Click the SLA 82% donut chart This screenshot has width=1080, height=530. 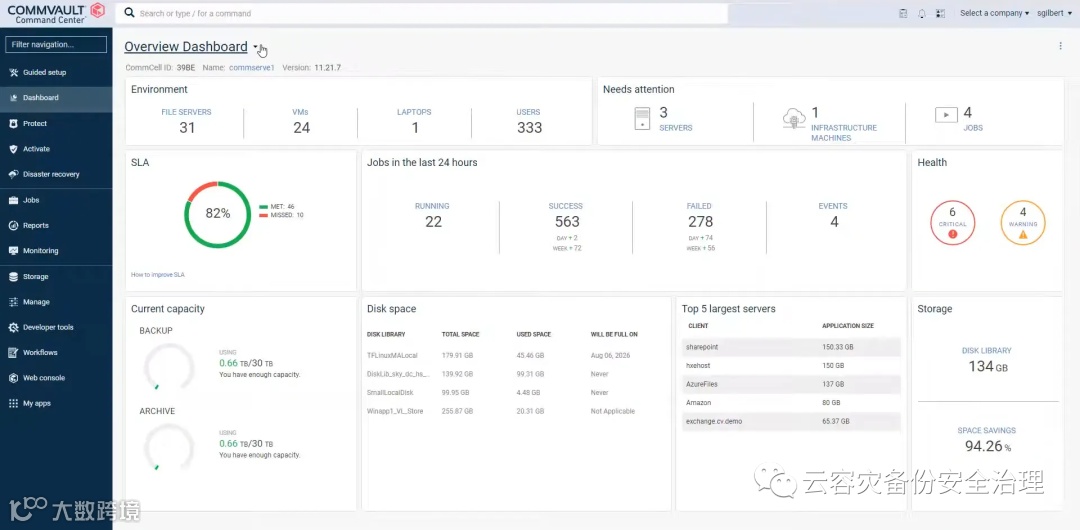(x=218, y=214)
